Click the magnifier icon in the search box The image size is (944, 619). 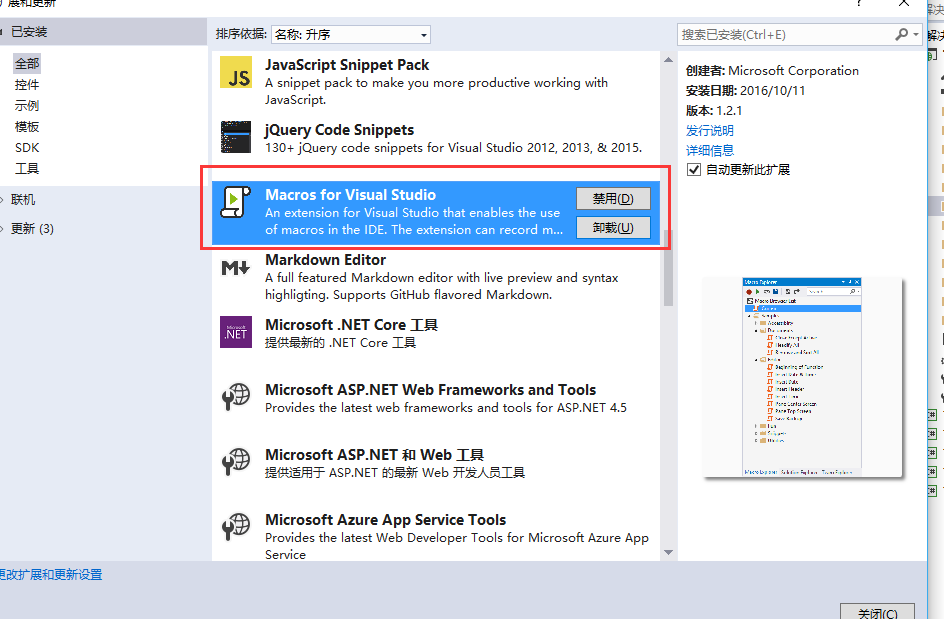[901, 34]
